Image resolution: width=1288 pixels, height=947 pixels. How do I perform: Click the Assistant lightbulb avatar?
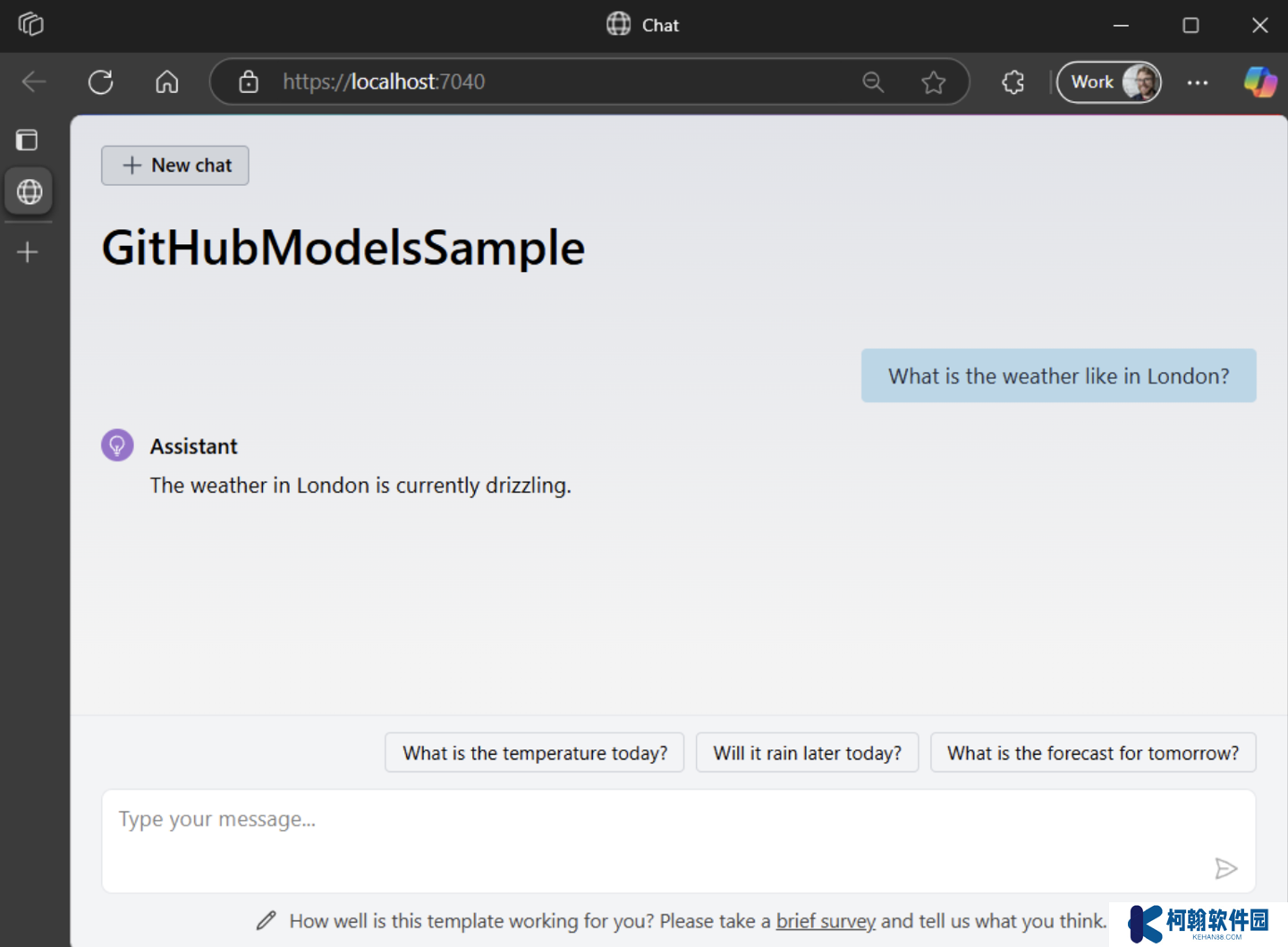117,445
